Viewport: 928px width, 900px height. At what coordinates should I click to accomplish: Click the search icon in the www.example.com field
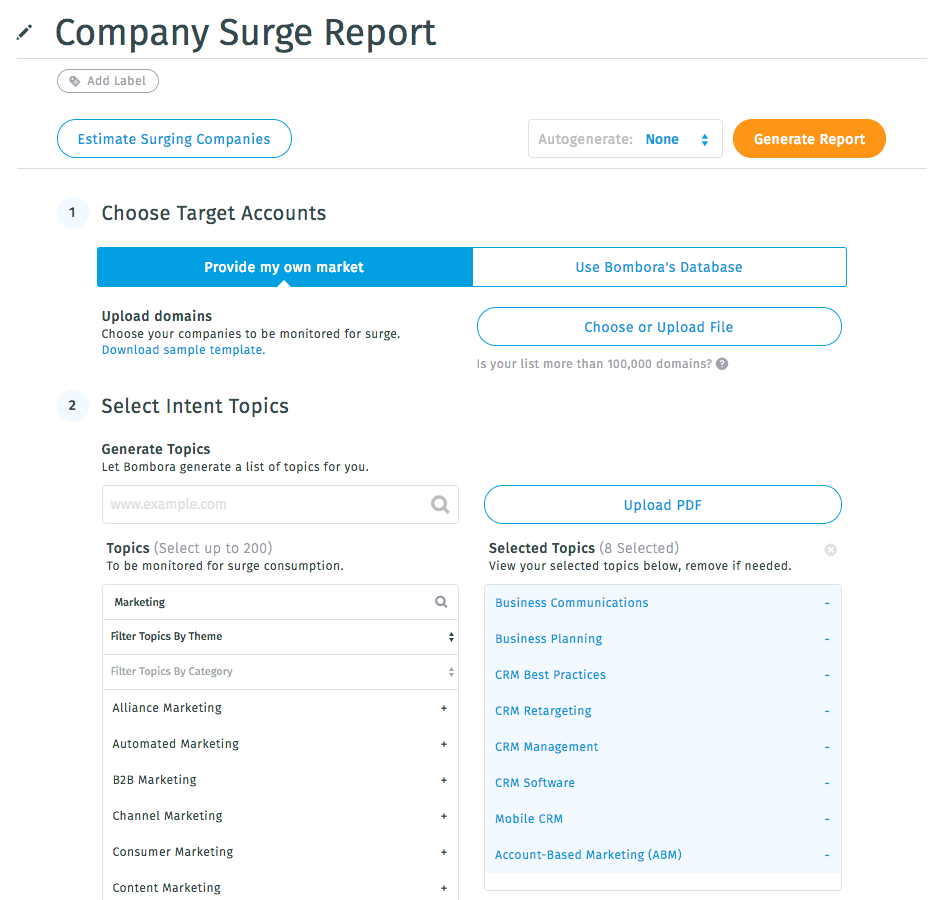coord(440,504)
